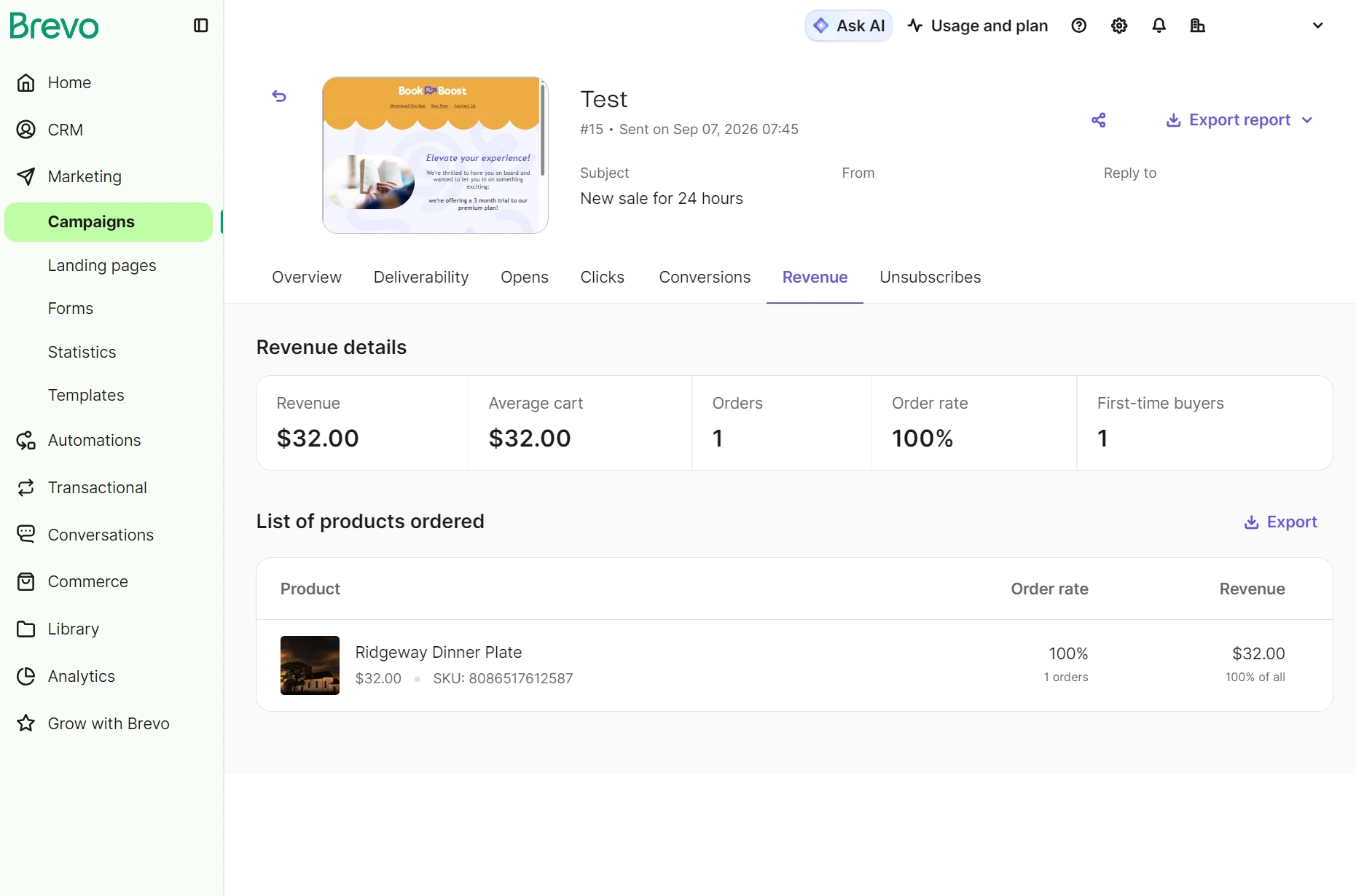This screenshot has height=896, width=1356.
Task: Click the organization building icon
Action: click(x=1198, y=25)
